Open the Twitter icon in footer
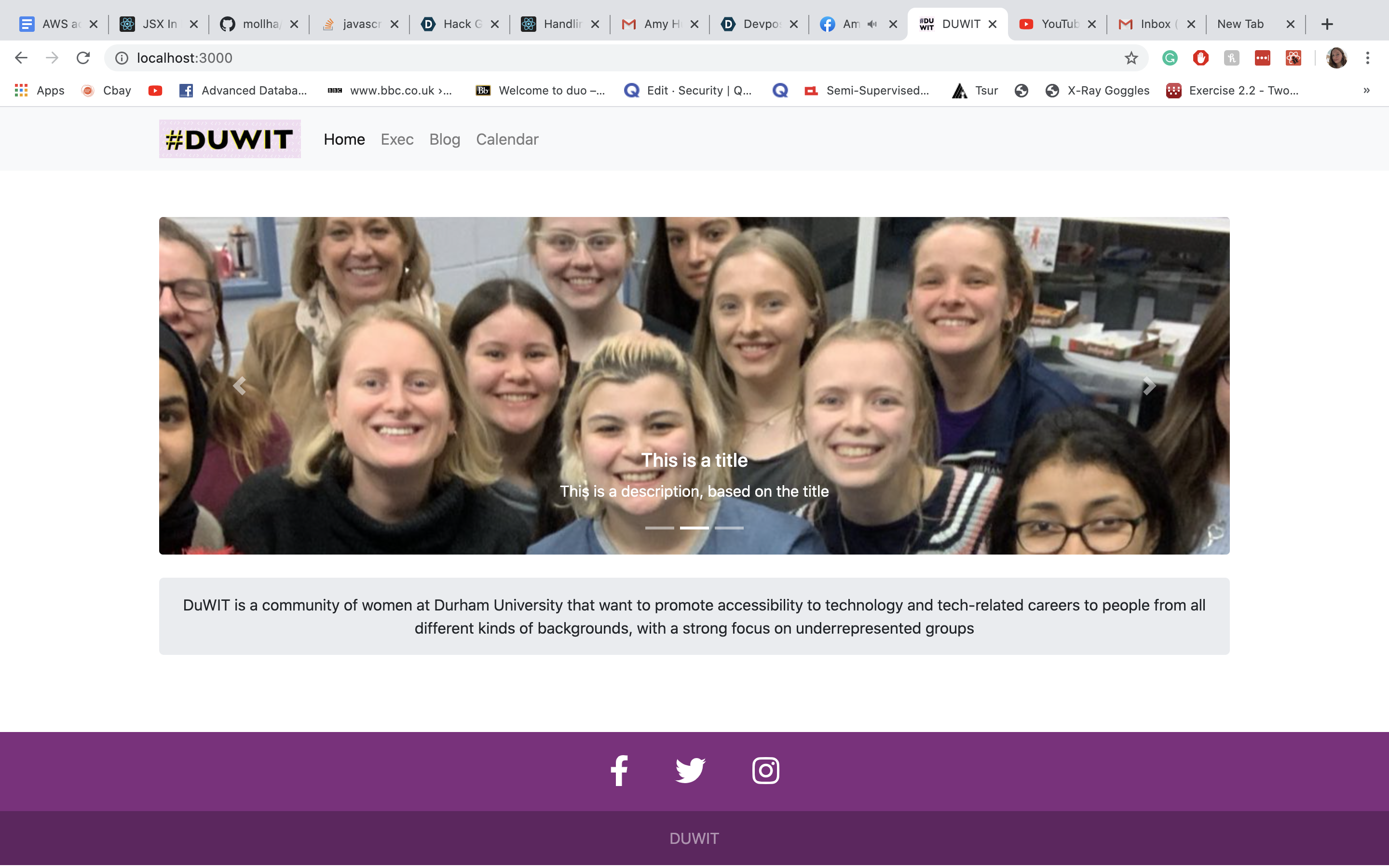This screenshot has width=1389, height=868. 690,771
